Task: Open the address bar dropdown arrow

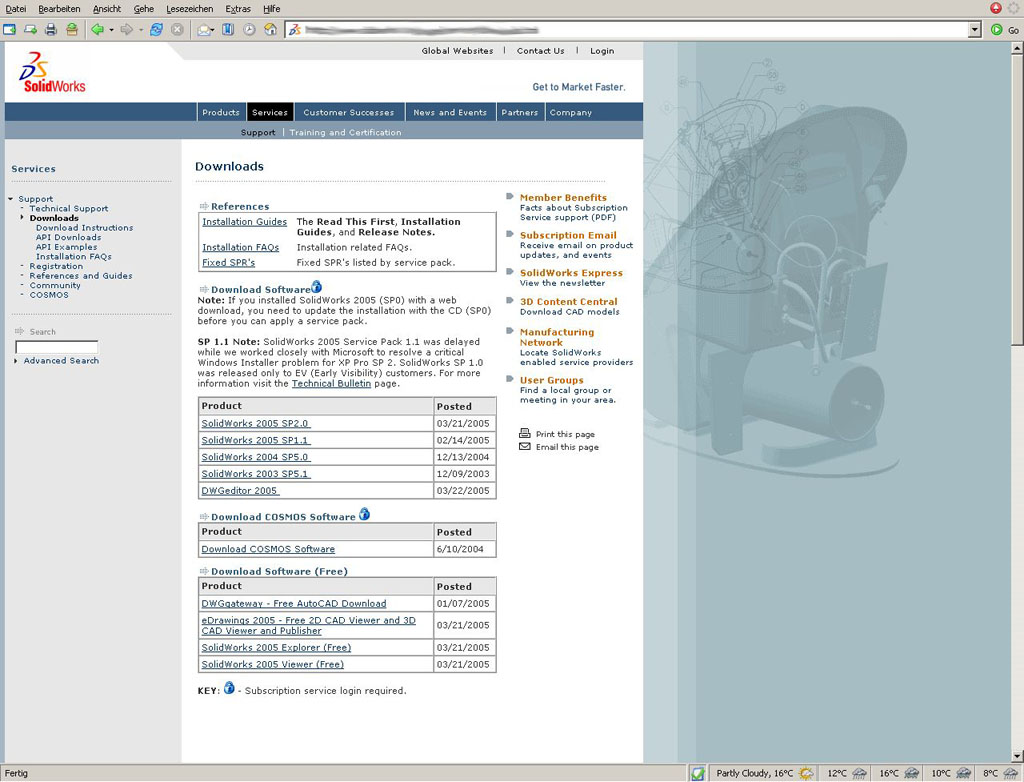Action: coord(974,29)
